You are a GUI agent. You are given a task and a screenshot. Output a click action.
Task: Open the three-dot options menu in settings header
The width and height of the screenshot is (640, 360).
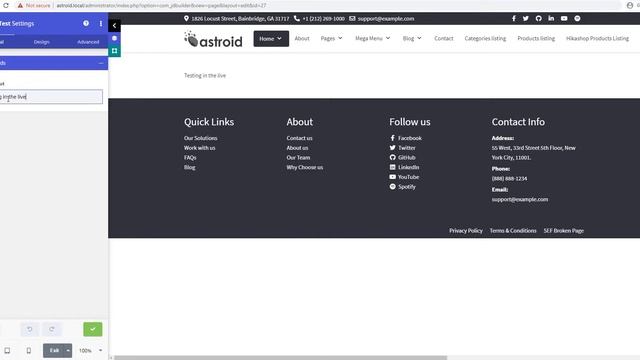coord(101,24)
